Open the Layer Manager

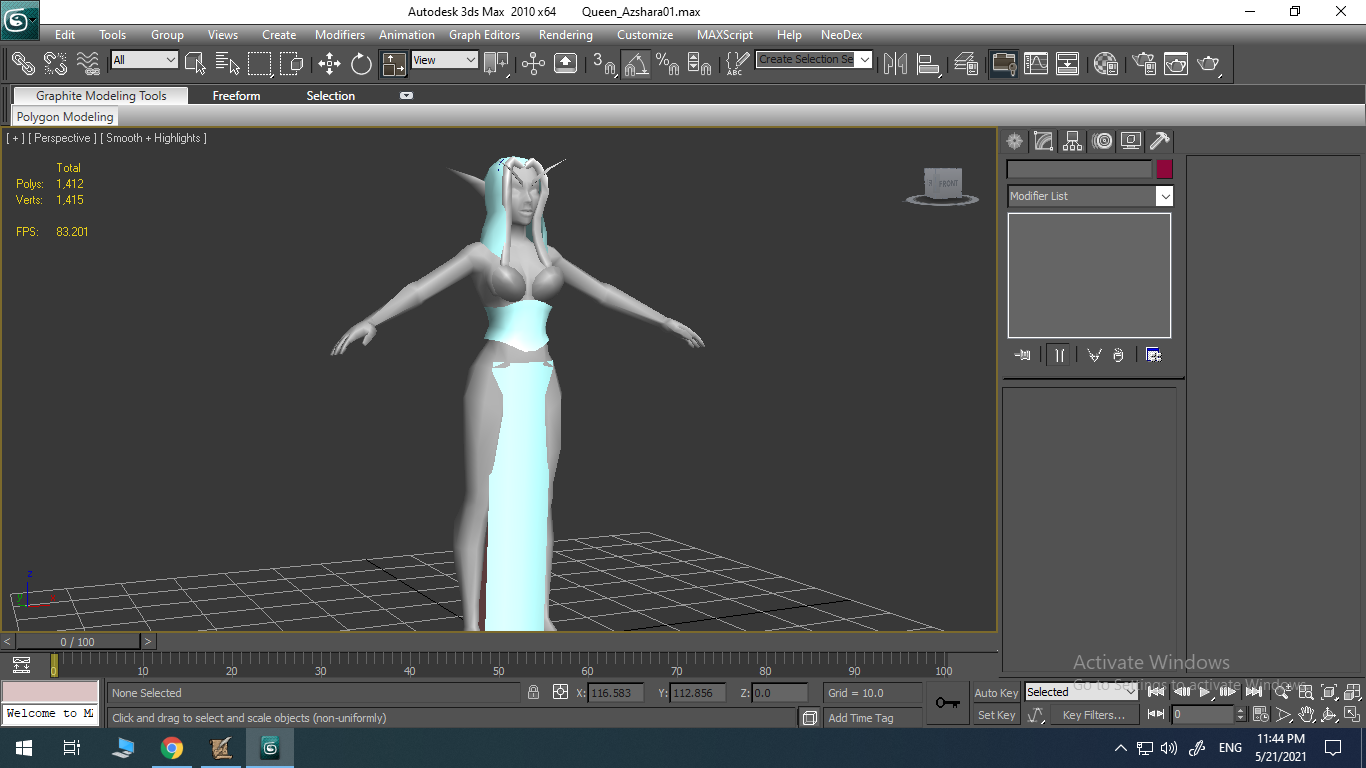pos(966,63)
